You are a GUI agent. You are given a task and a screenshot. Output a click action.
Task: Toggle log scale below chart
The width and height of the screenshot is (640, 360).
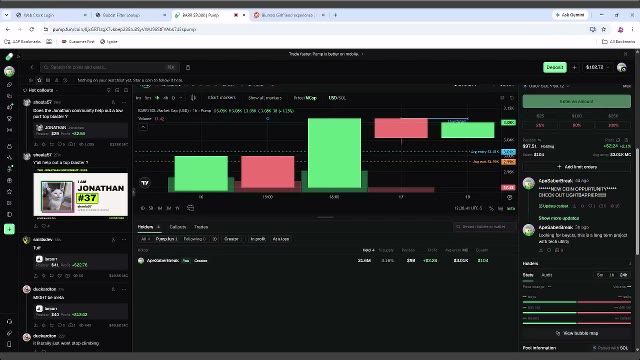click(x=500, y=209)
